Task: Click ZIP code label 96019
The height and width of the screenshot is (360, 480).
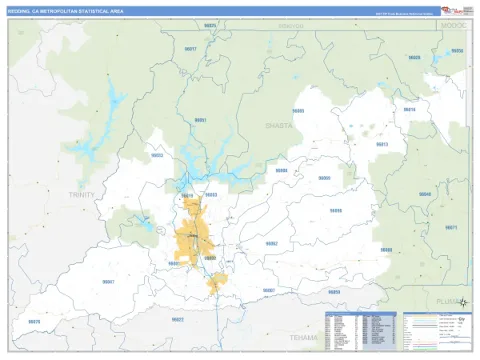Action: point(187,196)
